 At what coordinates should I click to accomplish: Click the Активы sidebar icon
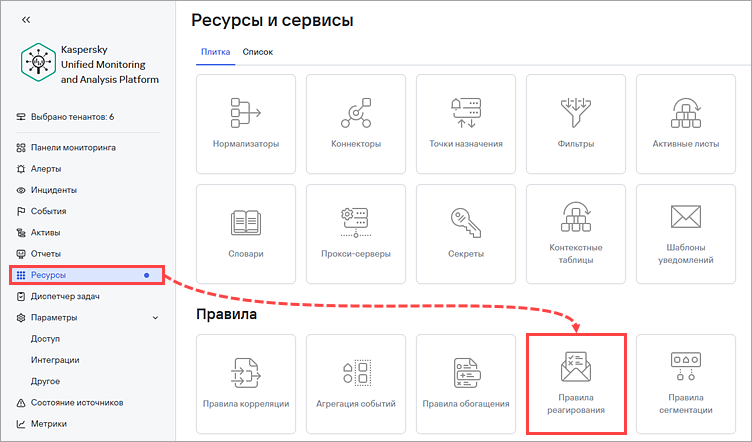[x=21, y=233]
